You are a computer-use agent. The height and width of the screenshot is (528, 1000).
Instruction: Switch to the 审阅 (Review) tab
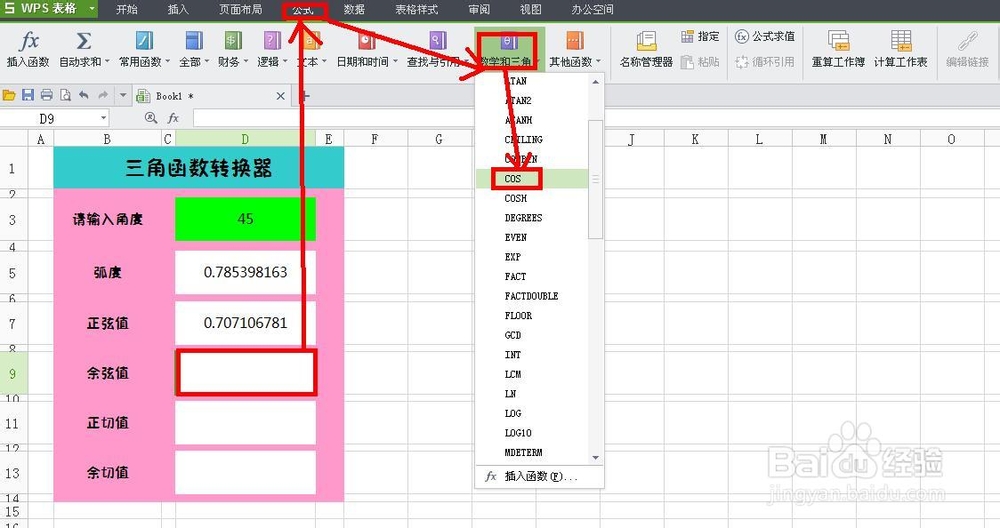click(479, 9)
